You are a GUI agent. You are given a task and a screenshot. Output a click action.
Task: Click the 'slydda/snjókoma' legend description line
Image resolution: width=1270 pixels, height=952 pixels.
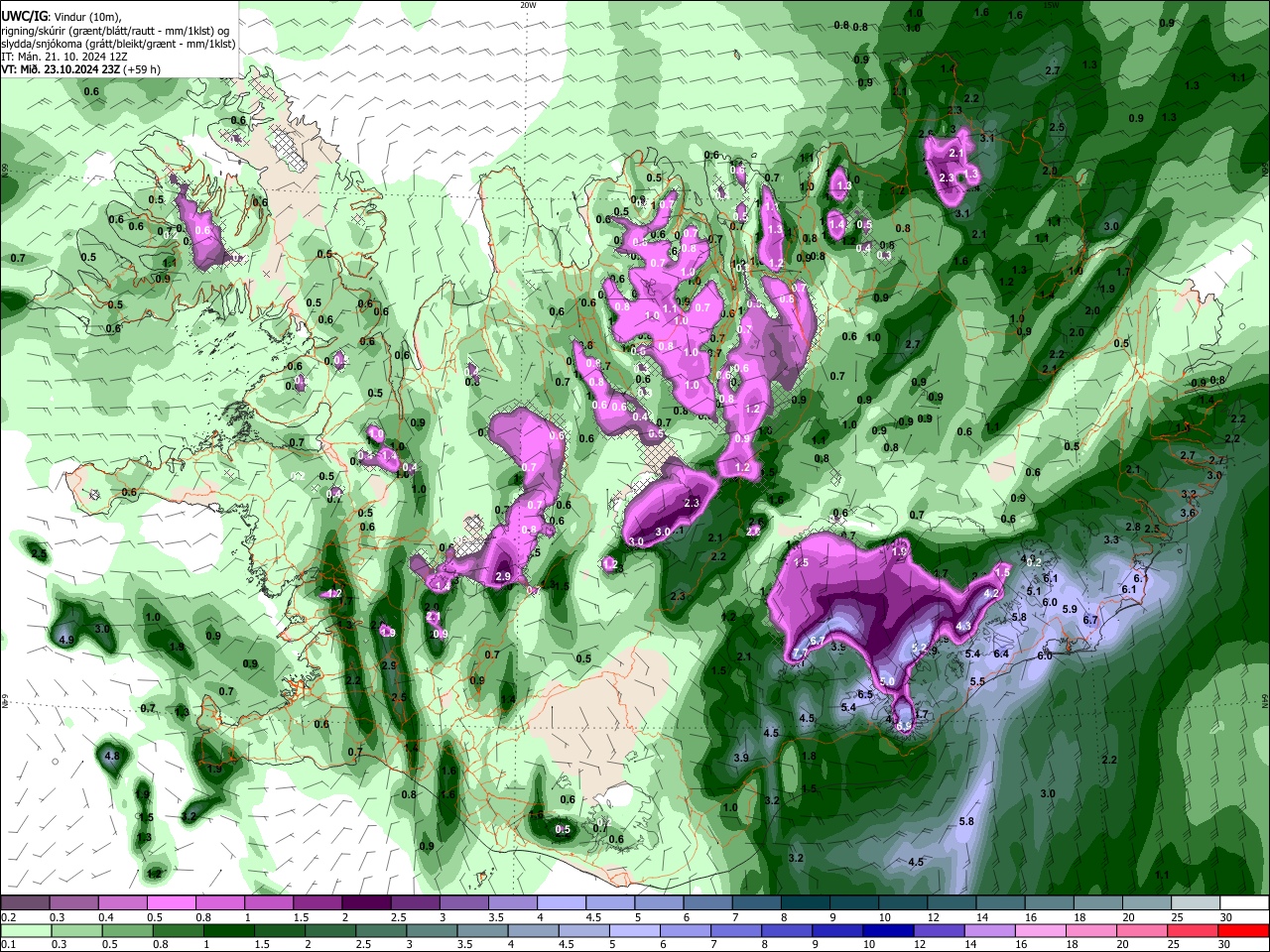coord(118,44)
